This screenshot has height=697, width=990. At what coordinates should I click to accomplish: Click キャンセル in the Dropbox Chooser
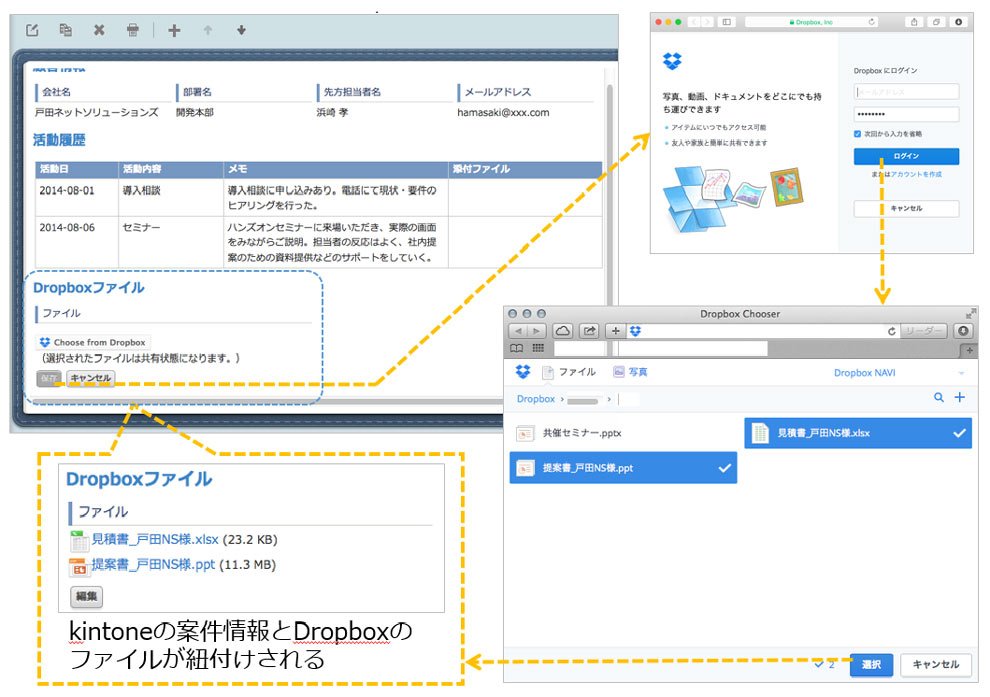[936, 664]
